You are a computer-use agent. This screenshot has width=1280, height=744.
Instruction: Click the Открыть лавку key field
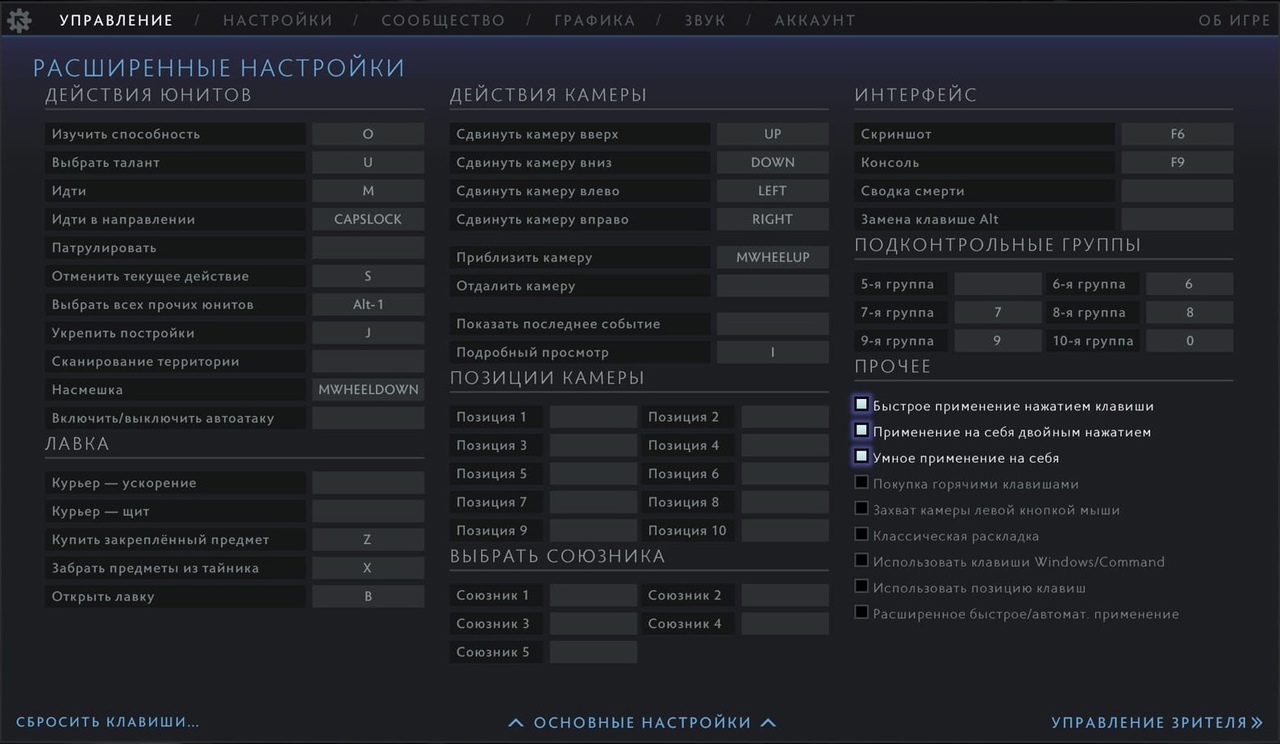click(368, 597)
